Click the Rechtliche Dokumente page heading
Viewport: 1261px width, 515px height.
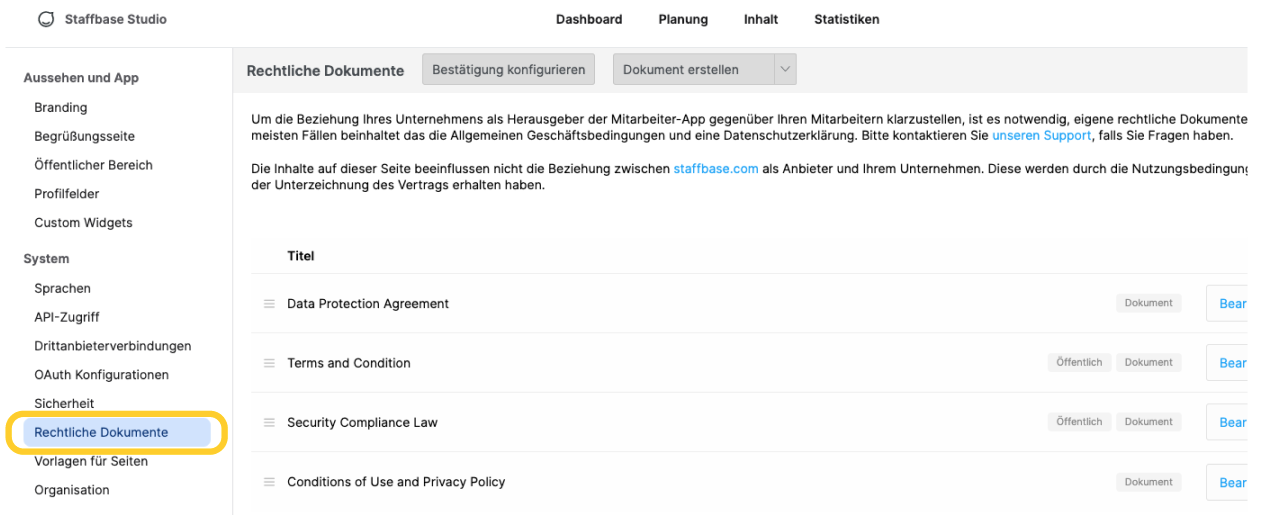coord(325,71)
